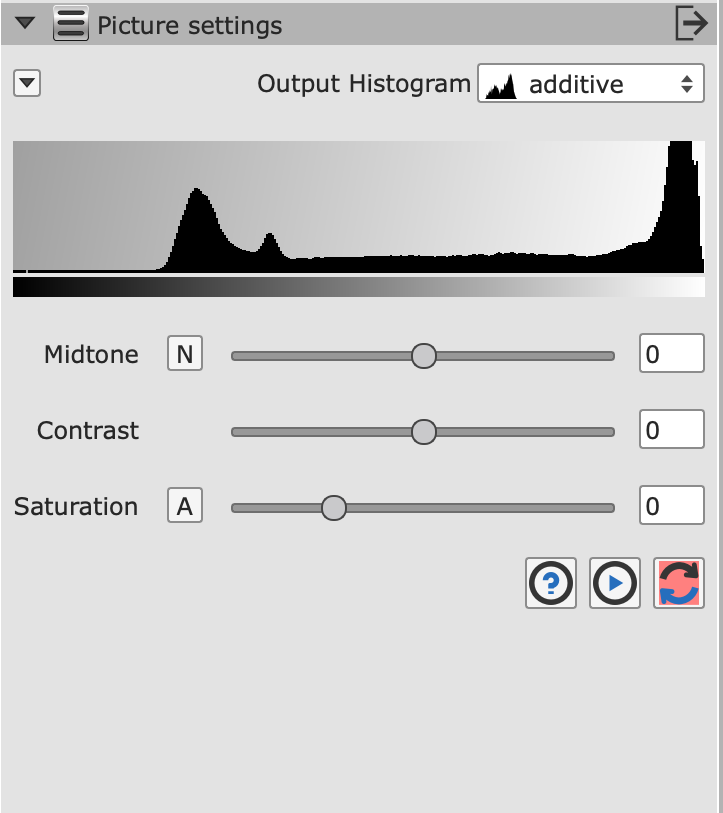
Task: Click the Saturation slider handle
Action: [334, 507]
